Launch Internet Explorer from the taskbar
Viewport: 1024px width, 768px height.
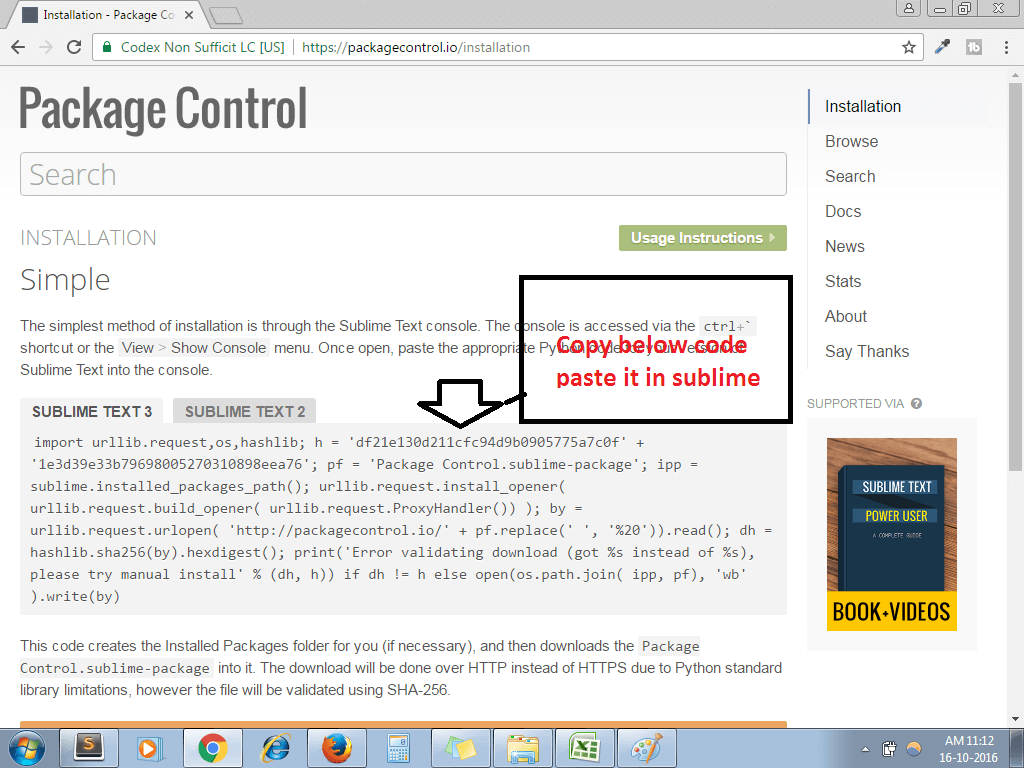point(274,748)
